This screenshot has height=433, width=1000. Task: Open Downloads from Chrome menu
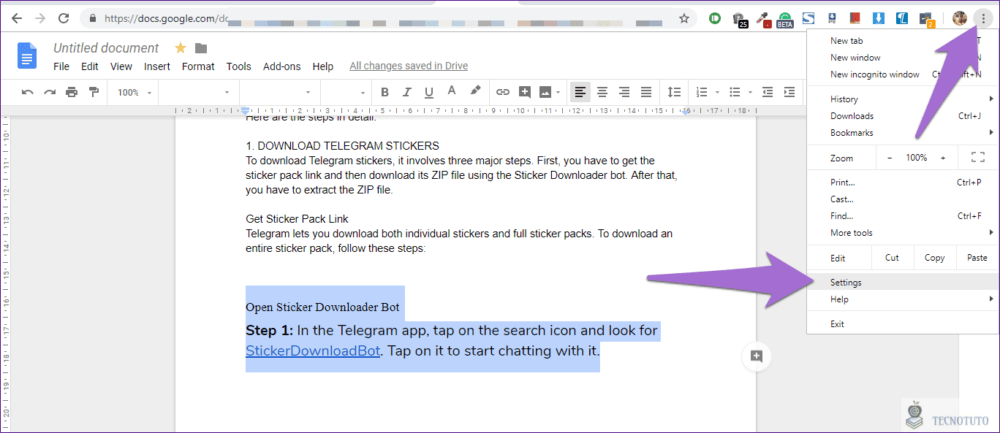(902, 116)
